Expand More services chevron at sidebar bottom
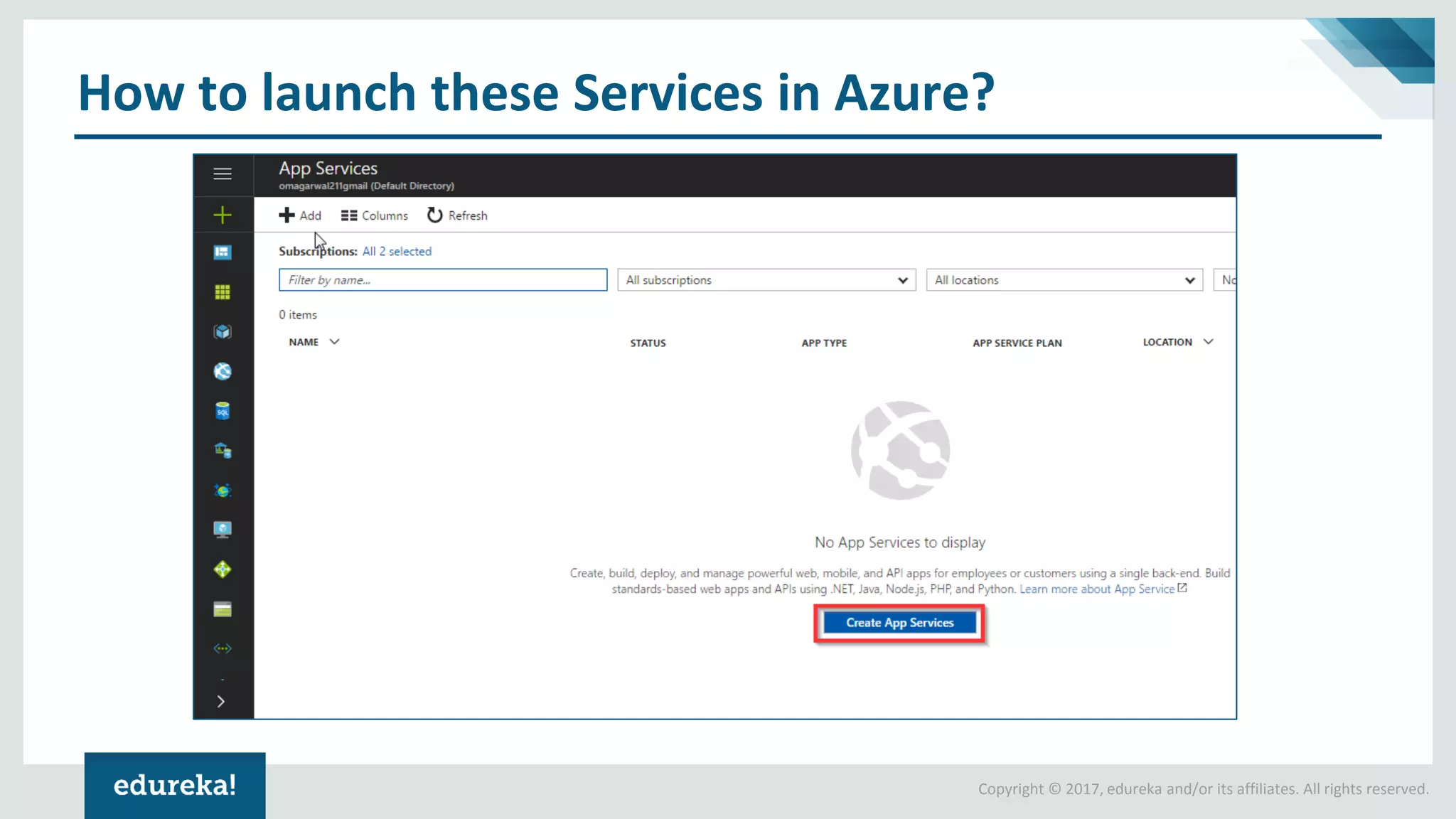The width and height of the screenshot is (1456, 819). point(221,702)
